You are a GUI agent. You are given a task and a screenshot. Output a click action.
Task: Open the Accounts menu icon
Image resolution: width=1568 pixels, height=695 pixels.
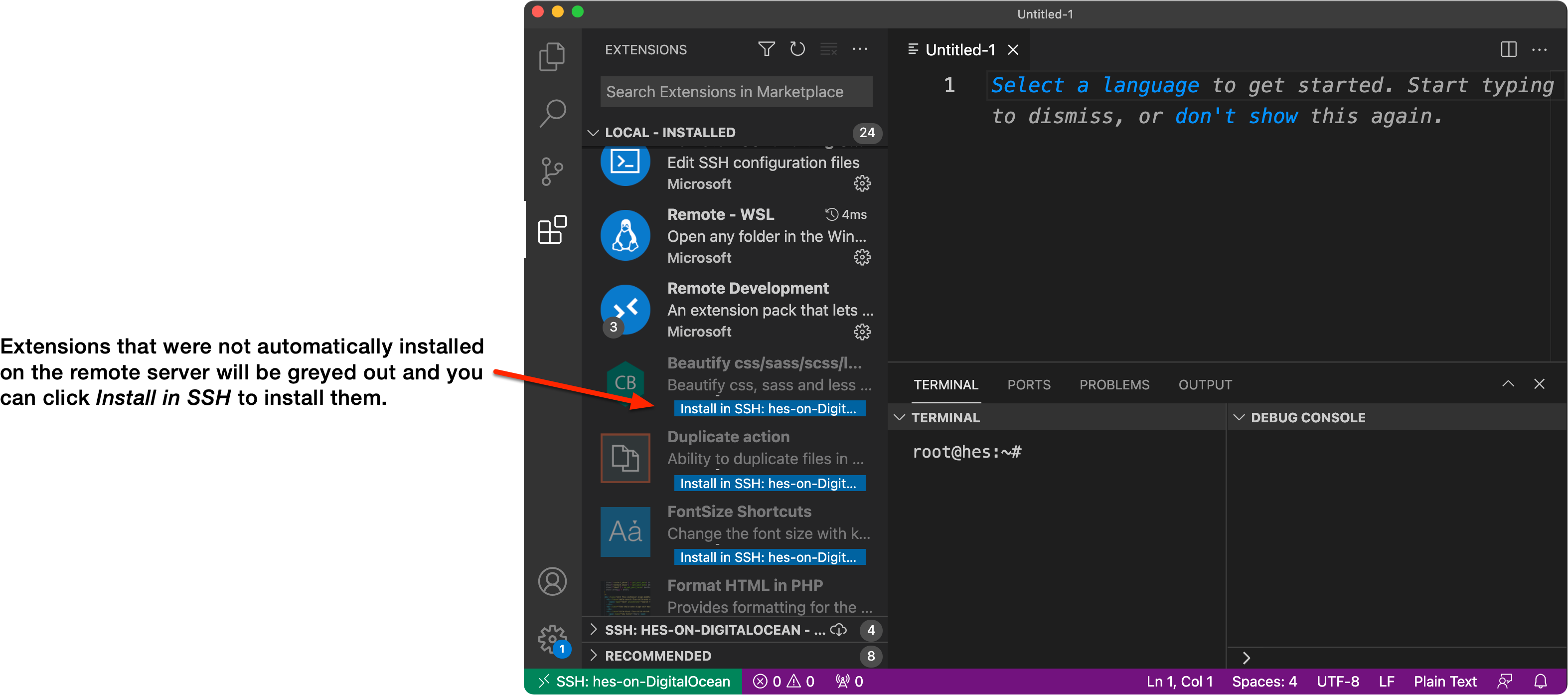[552, 581]
